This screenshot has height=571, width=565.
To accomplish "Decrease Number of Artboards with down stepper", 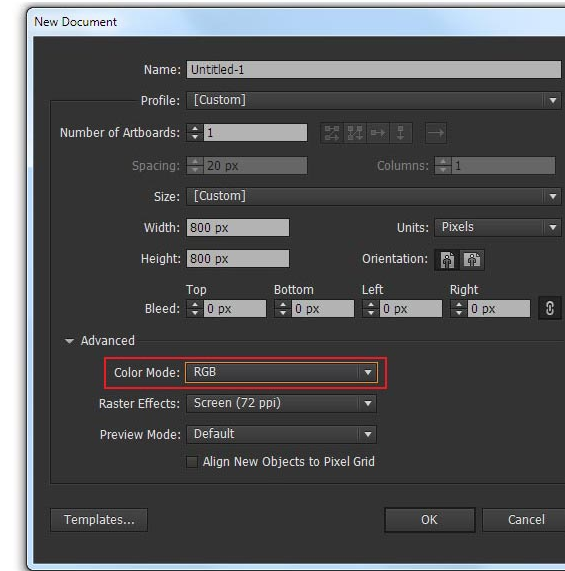I will pyautogui.click(x=195, y=137).
